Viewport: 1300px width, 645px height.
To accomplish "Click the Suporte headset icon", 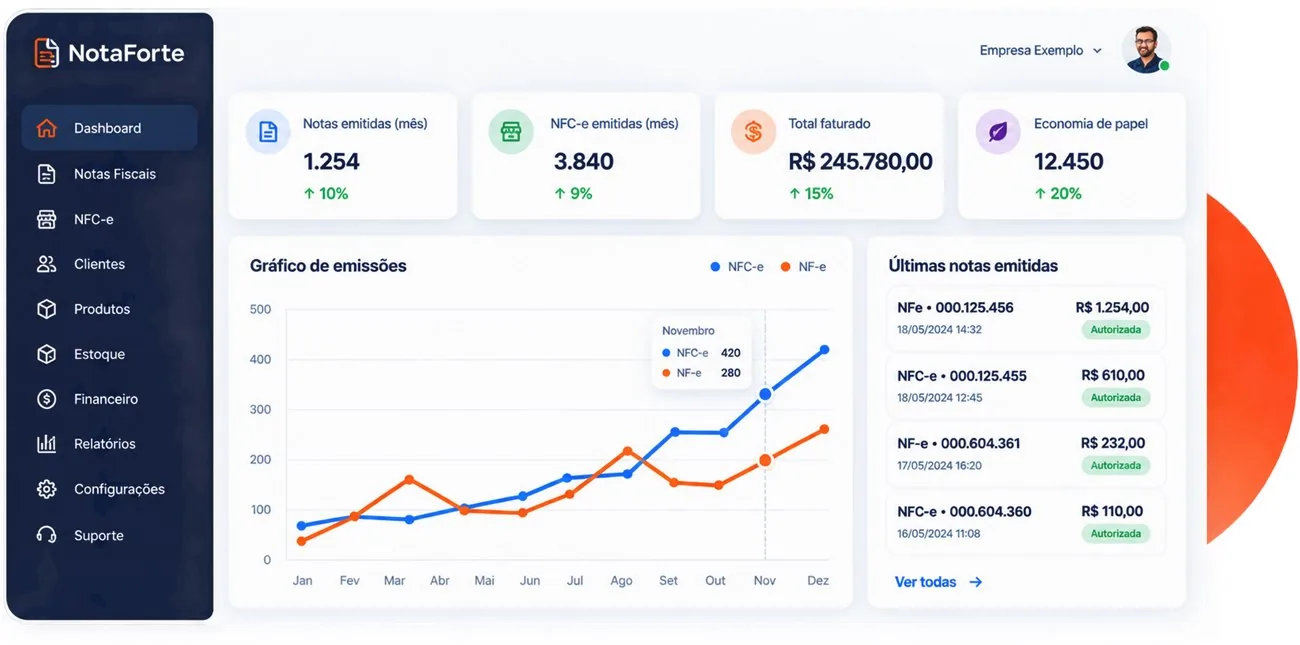I will pos(46,535).
